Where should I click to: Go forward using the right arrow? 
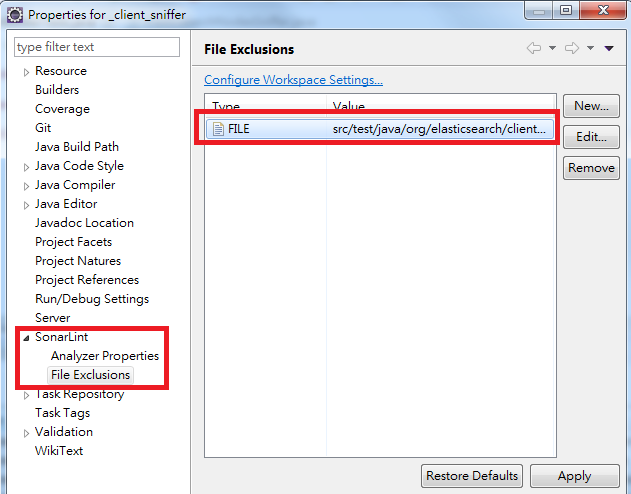[571, 48]
